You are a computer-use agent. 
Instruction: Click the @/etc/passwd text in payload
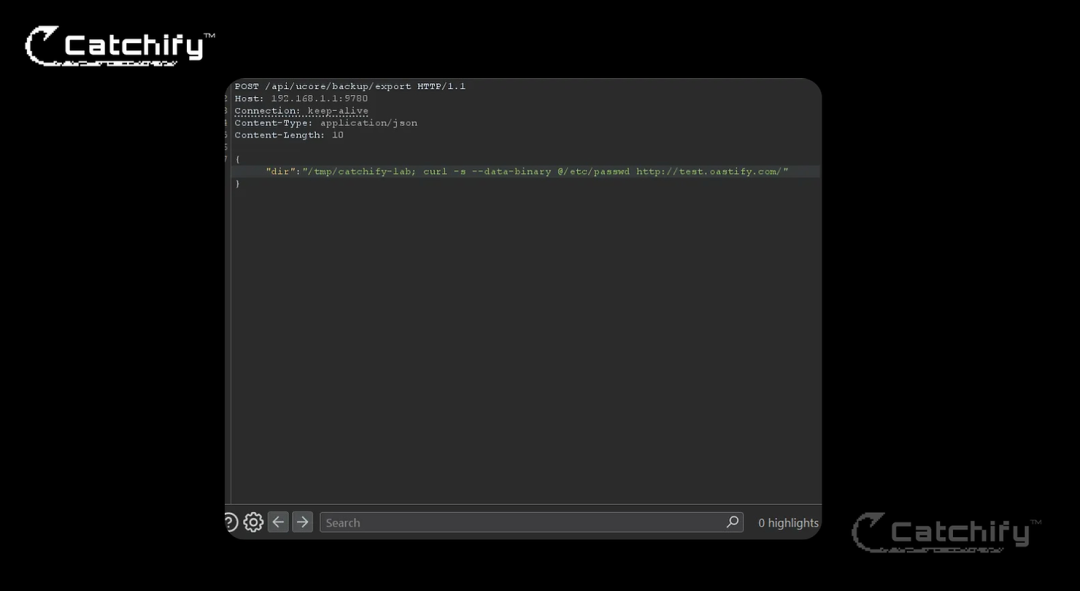(593, 172)
